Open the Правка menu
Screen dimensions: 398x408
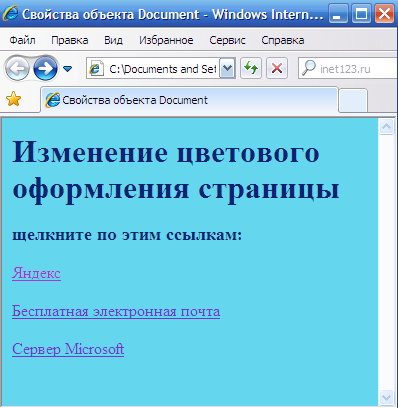[70, 40]
